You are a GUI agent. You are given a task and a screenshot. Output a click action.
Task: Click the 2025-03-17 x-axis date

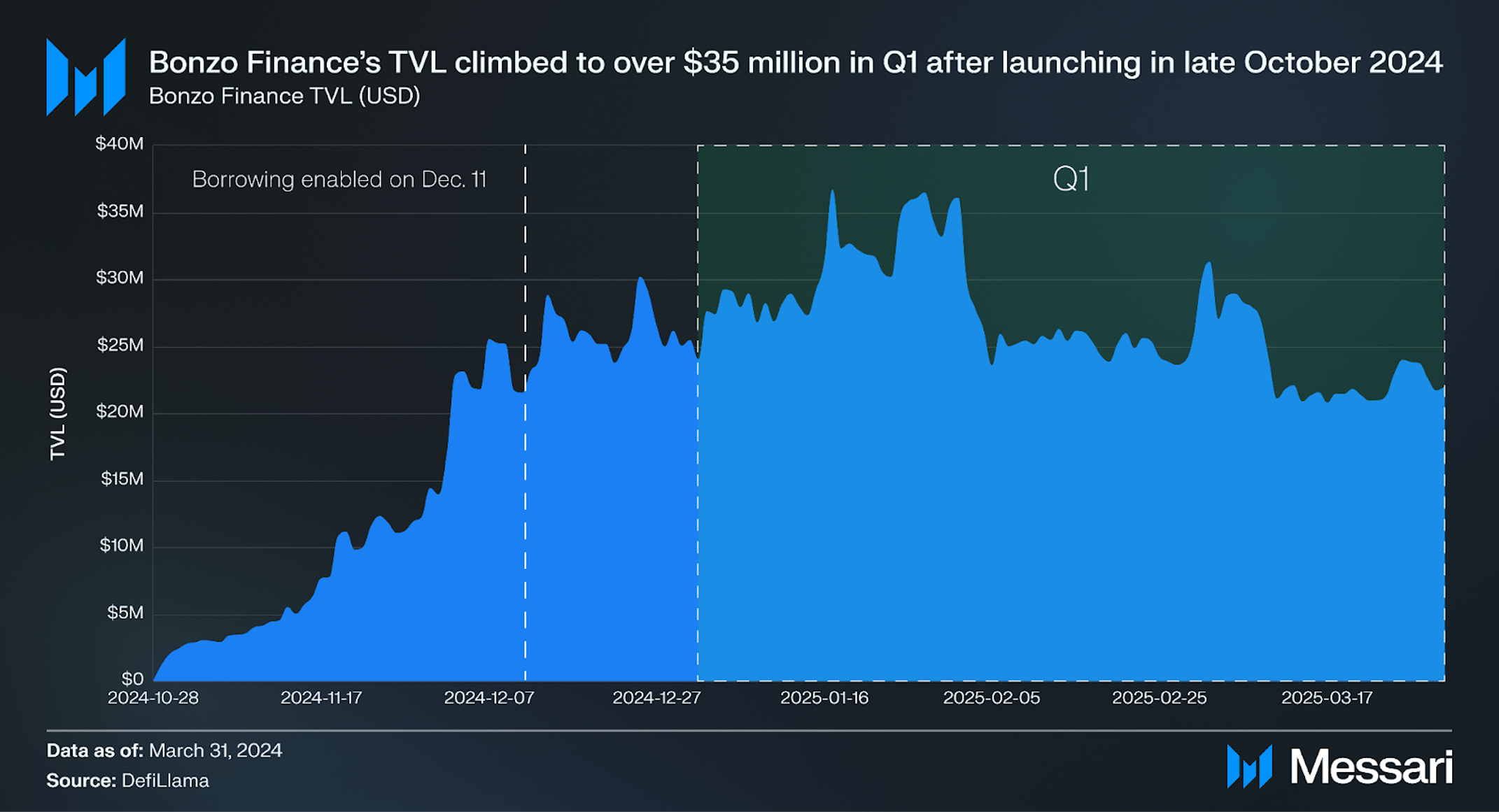[x=1327, y=698]
